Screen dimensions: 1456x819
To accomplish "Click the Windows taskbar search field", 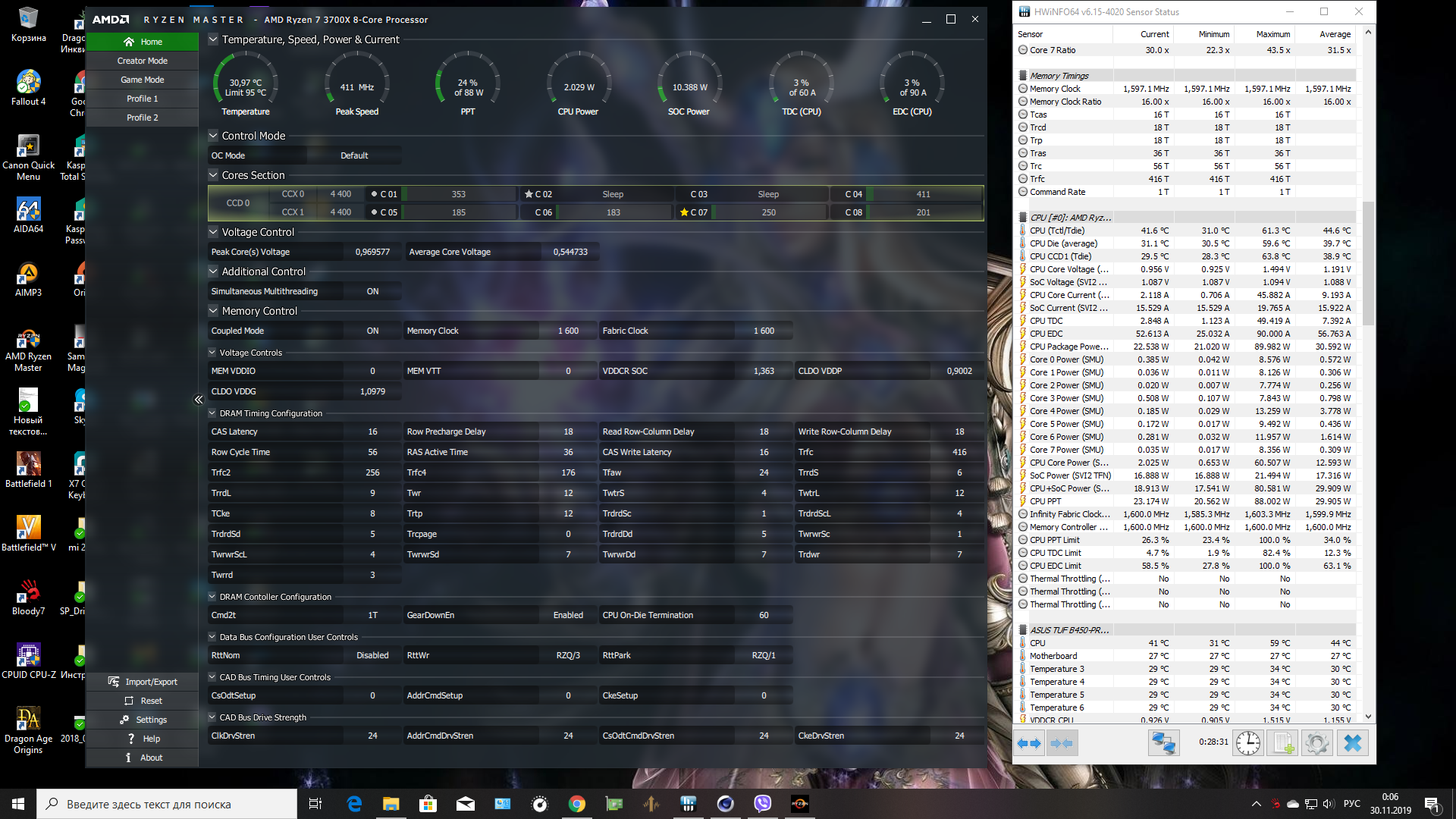I will pos(167,804).
